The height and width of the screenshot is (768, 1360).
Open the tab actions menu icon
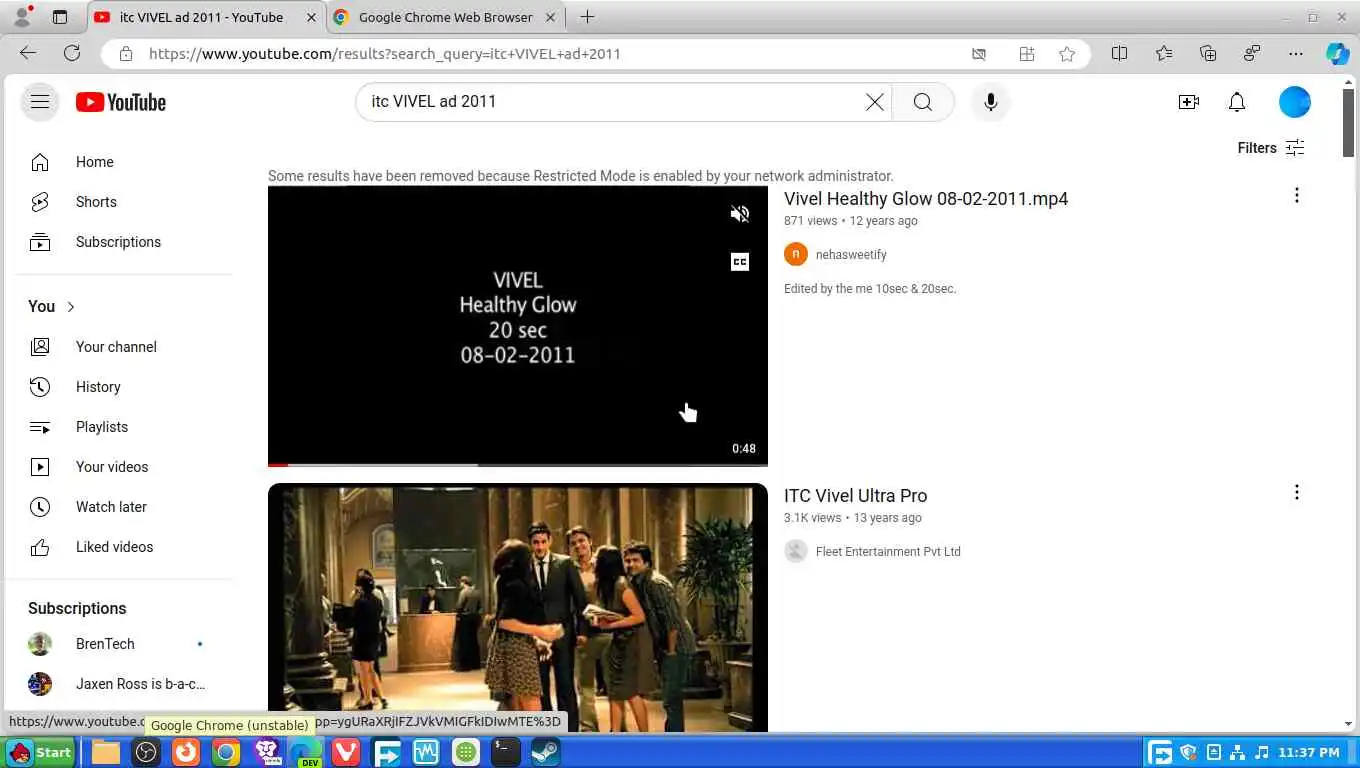point(60,17)
